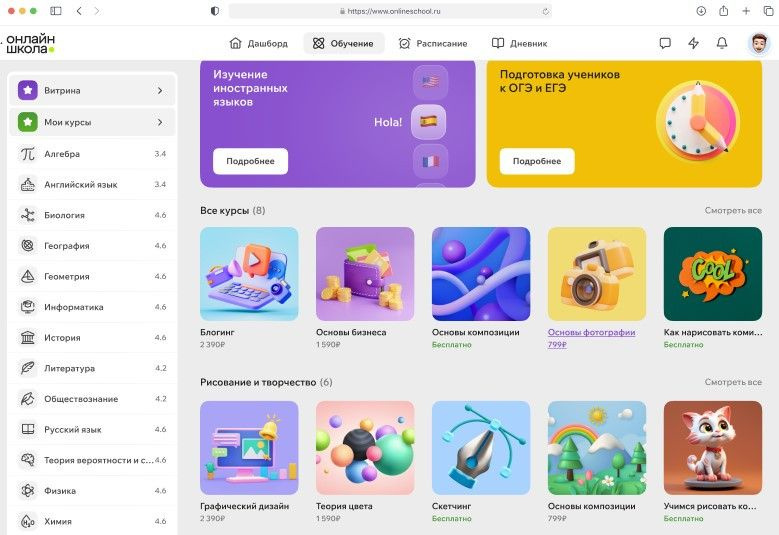Open the Основы фотографии course link

pos(591,332)
